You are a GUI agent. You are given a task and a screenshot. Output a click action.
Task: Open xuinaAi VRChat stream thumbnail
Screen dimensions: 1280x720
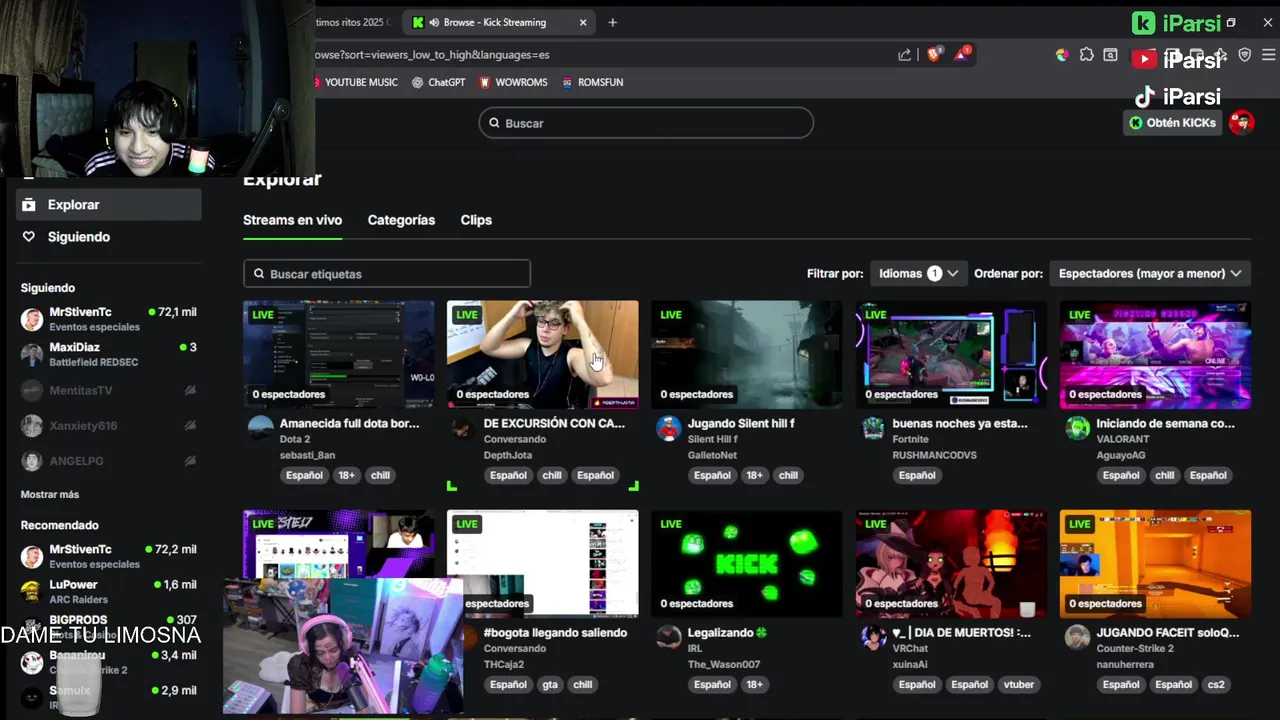[x=951, y=564]
